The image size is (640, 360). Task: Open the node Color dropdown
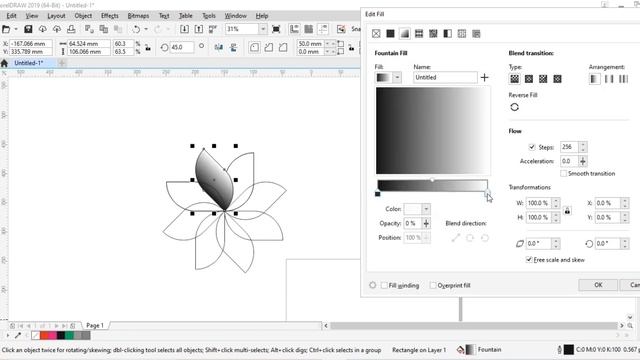point(426,209)
